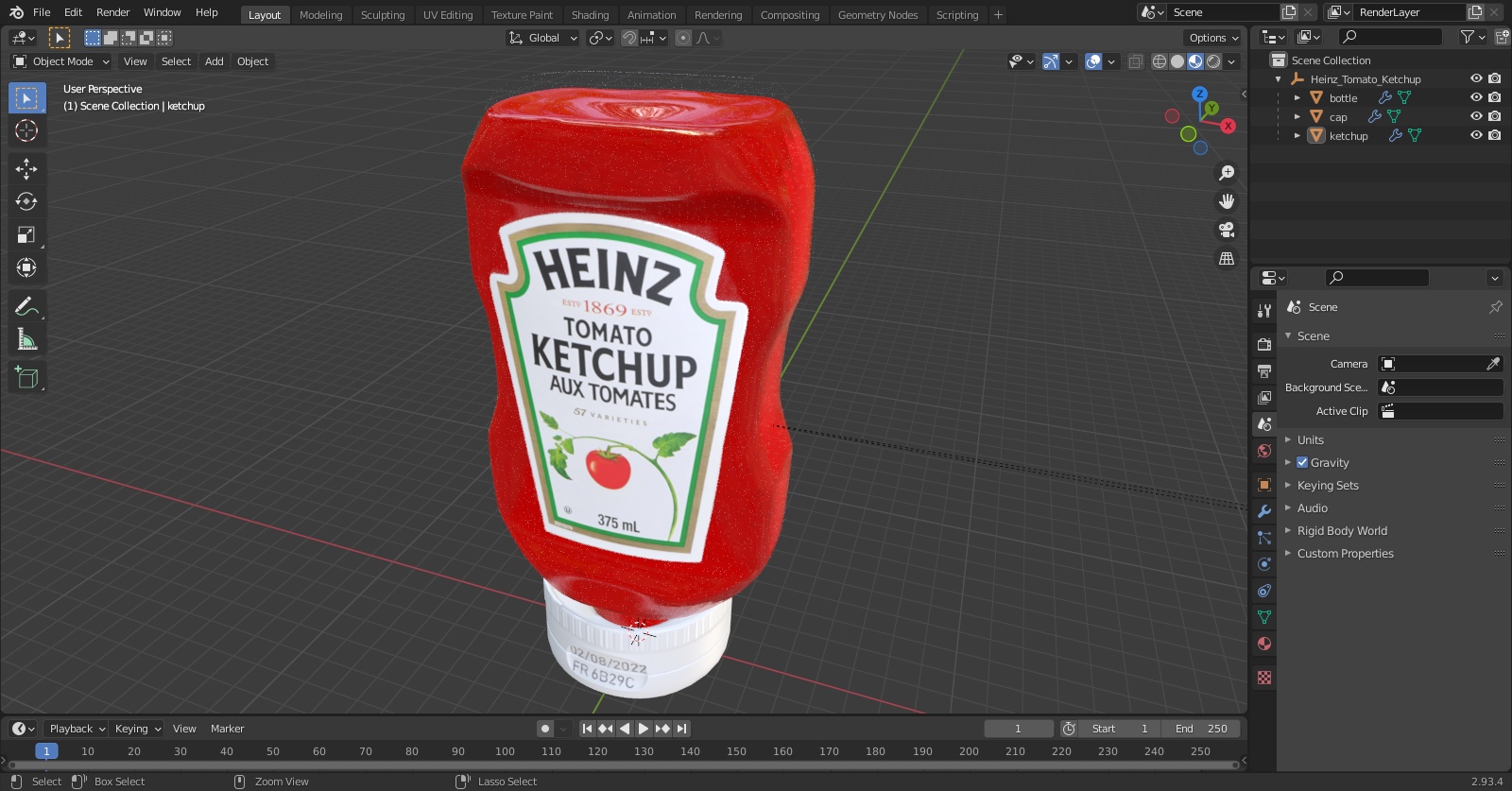The height and width of the screenshot is (791, 1512).
Task: Open the View Layer properties tab
Action: pyautogui.click(x=1264, y=397)
